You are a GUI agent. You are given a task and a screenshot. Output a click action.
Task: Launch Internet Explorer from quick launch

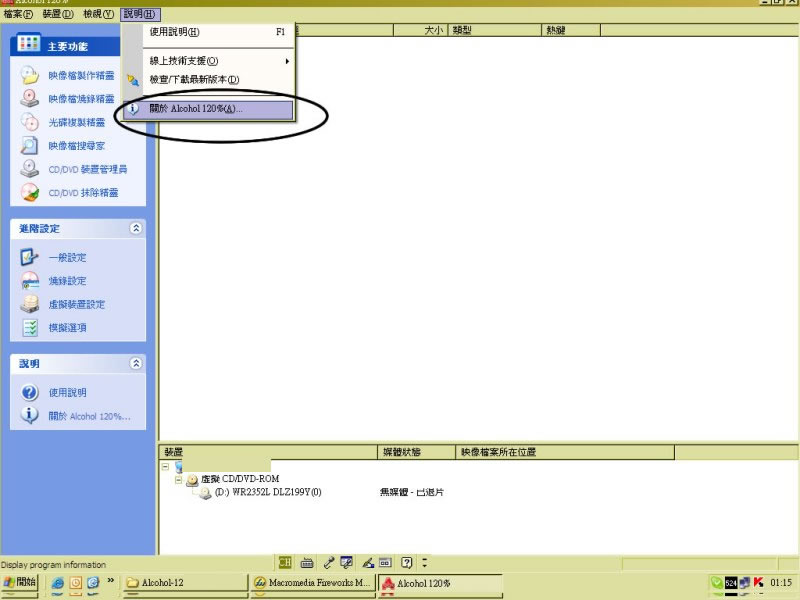58,582
